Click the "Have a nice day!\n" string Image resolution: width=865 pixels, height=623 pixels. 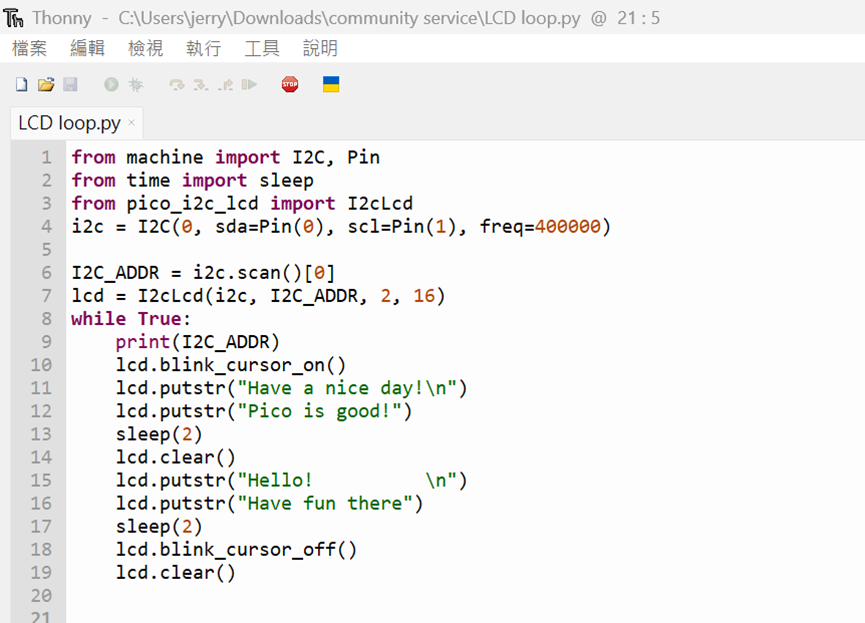tap(347, 388)
